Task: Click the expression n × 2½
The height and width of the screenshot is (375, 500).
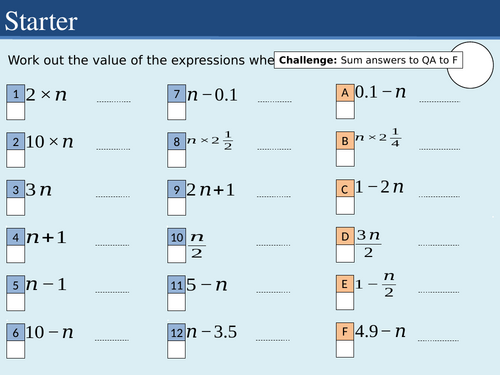Action: click(210, 140)
